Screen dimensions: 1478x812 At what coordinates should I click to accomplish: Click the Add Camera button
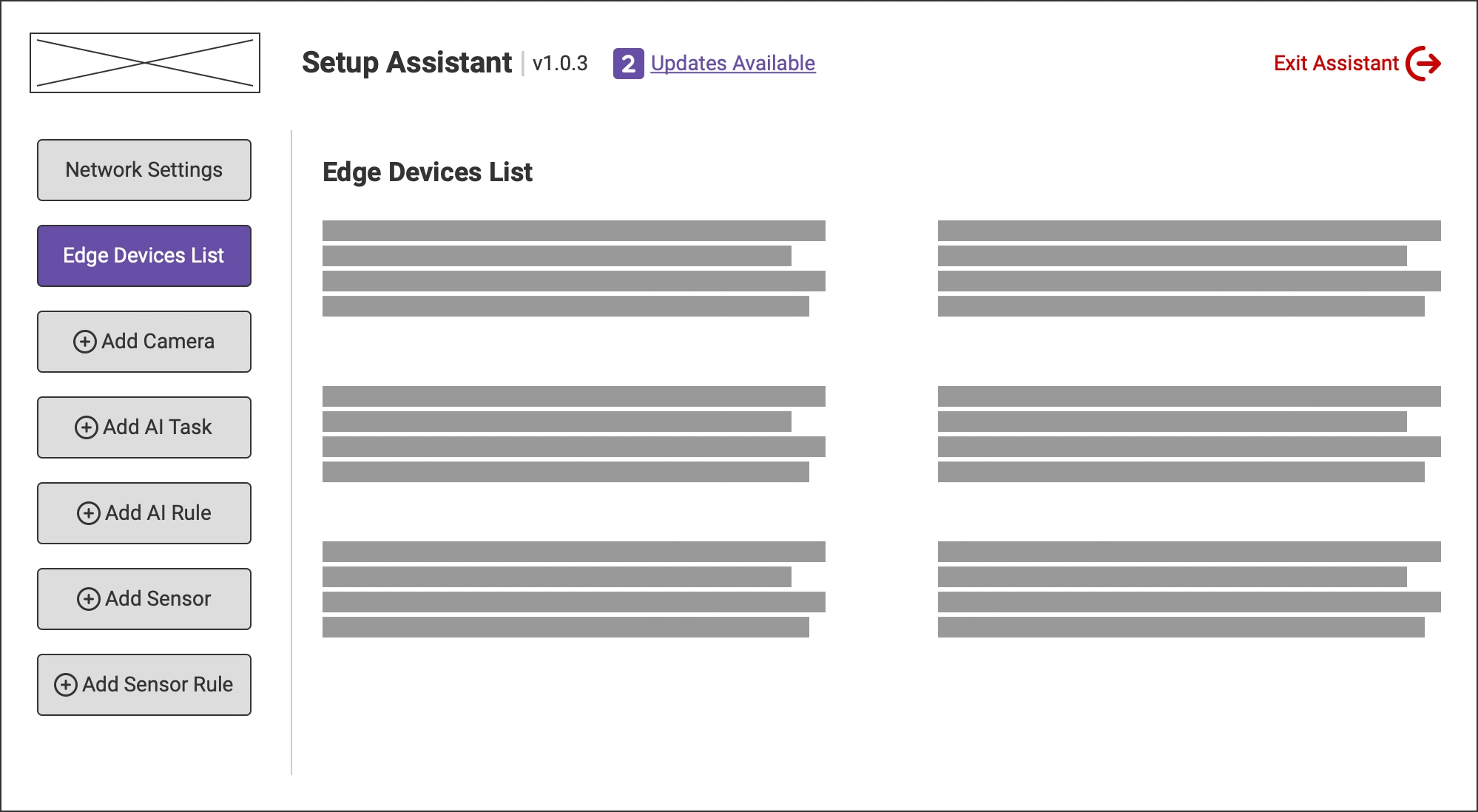click(x=144, y=342)
